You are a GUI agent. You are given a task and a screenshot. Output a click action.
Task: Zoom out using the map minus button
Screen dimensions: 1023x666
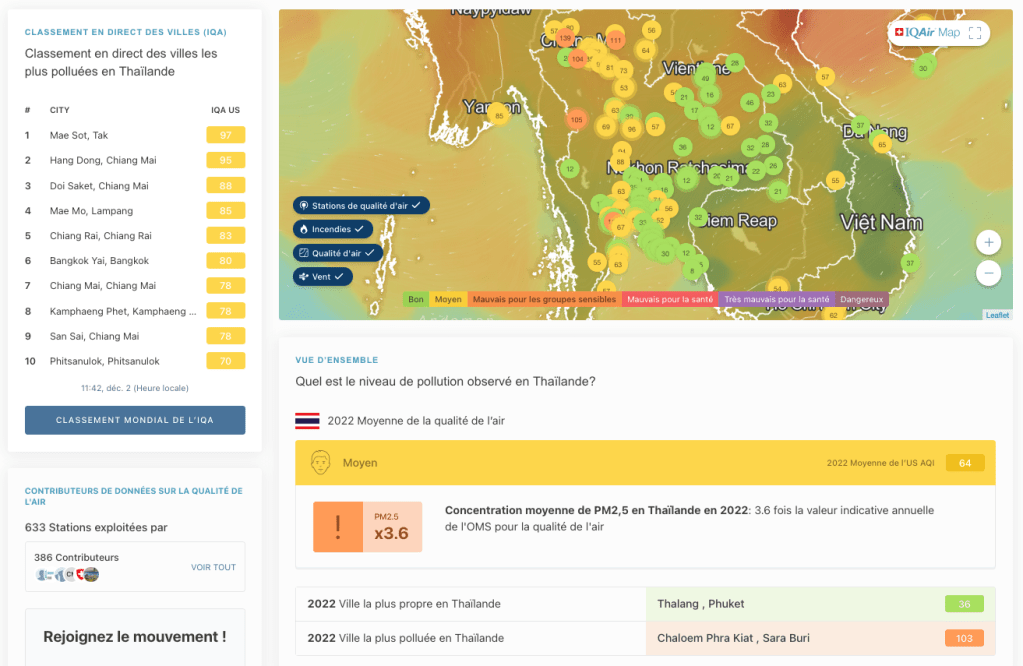[x=988, y=272]
